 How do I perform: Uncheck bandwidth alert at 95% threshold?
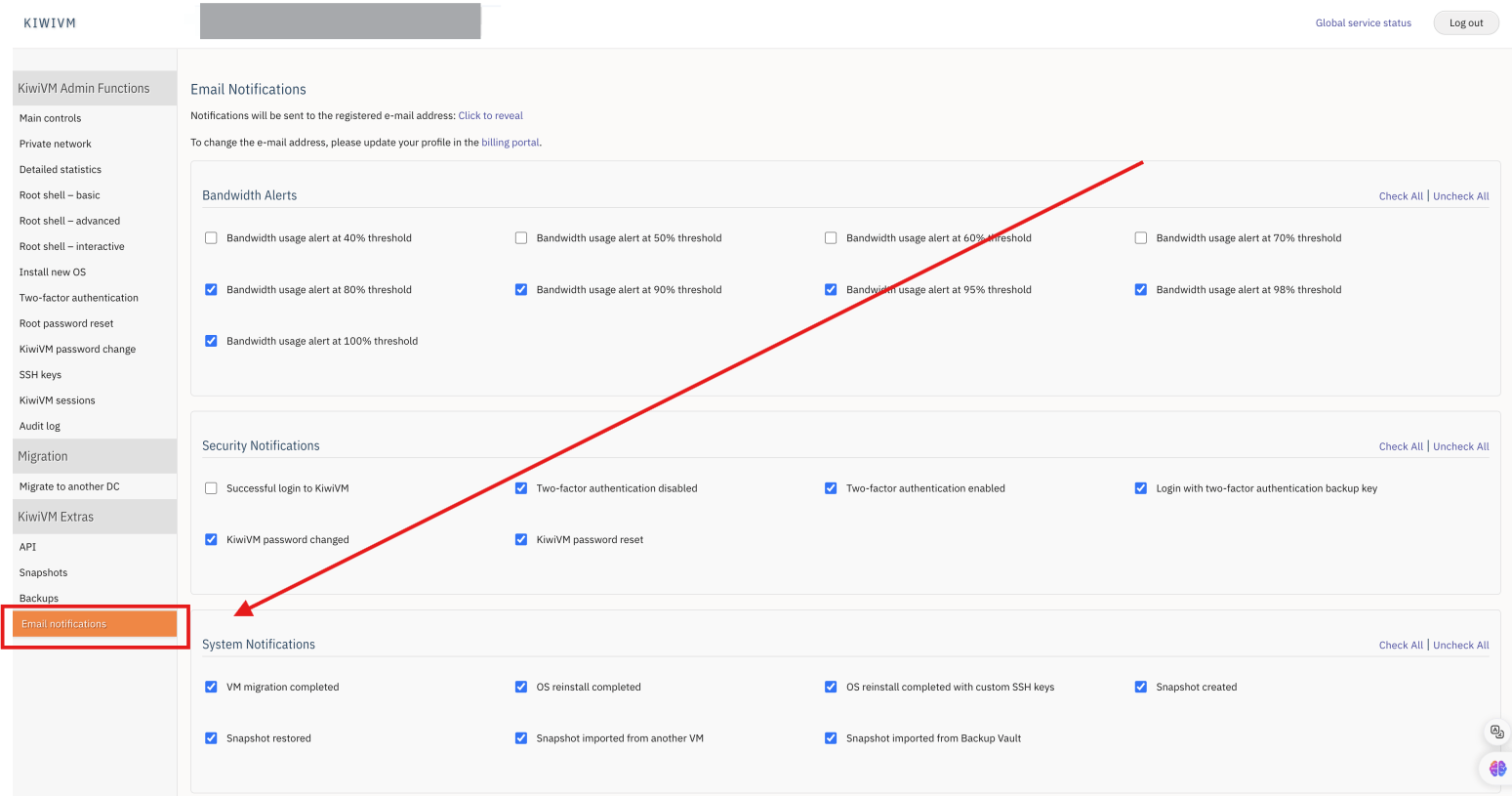831,289
